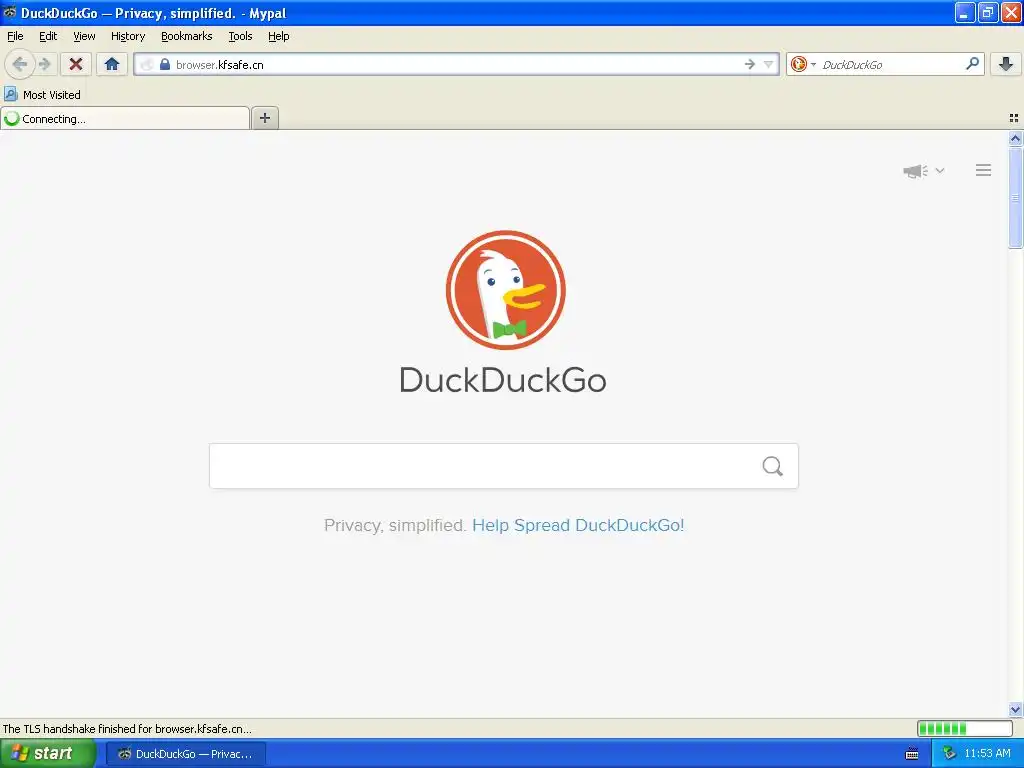Select the DuckDuckGo taskbar window button
The image size is (1024, 768).
pyautogui.click(x=186, y=754)
